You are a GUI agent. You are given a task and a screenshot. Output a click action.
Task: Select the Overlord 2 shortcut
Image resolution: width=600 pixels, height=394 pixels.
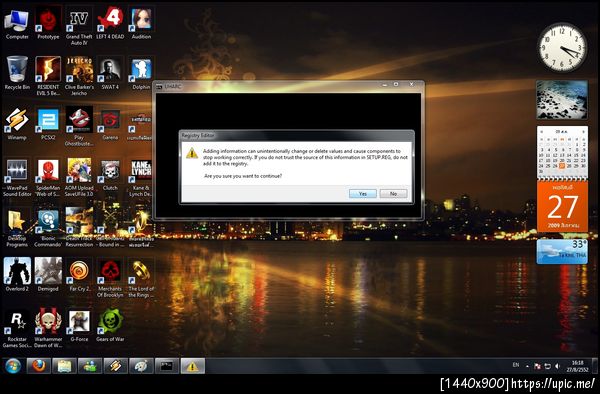click(17, 275)
